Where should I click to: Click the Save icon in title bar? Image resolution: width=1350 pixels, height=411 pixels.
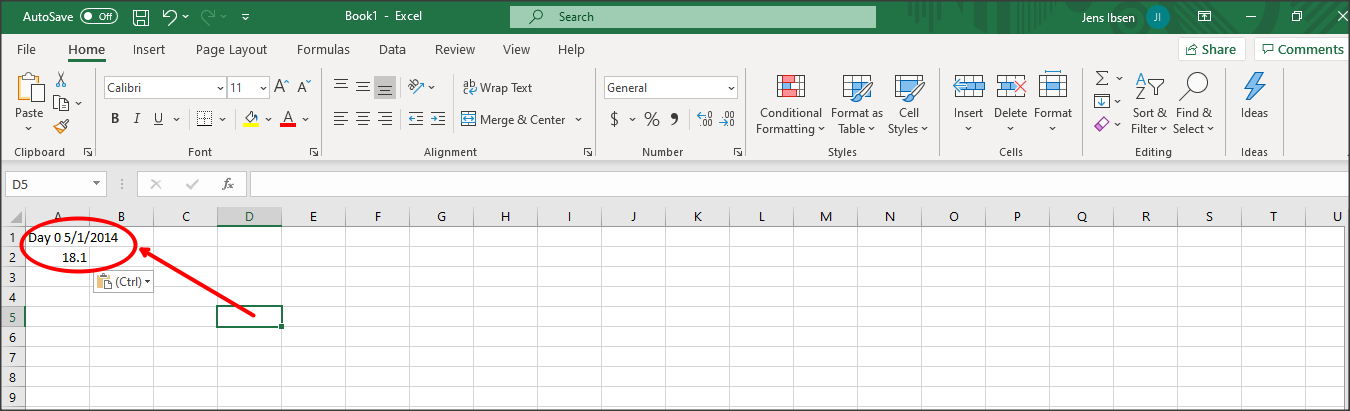(141, 17)
